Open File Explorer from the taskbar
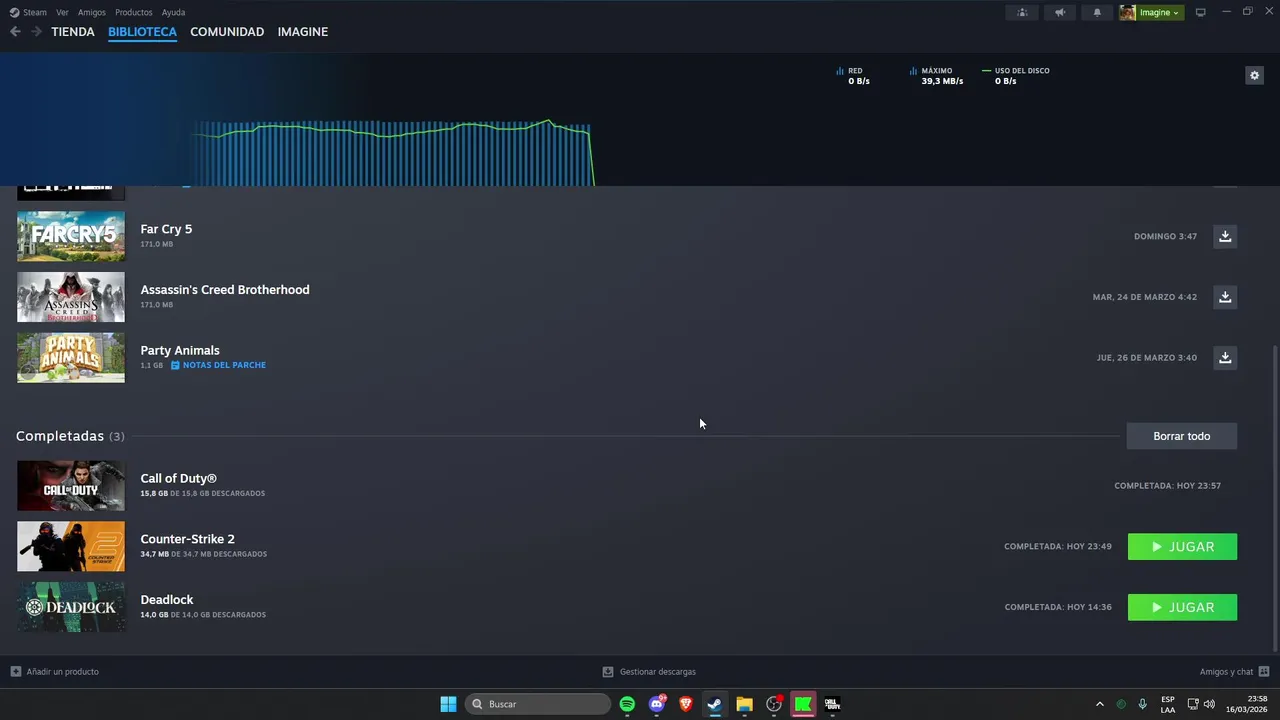 [x=744, y=704]
